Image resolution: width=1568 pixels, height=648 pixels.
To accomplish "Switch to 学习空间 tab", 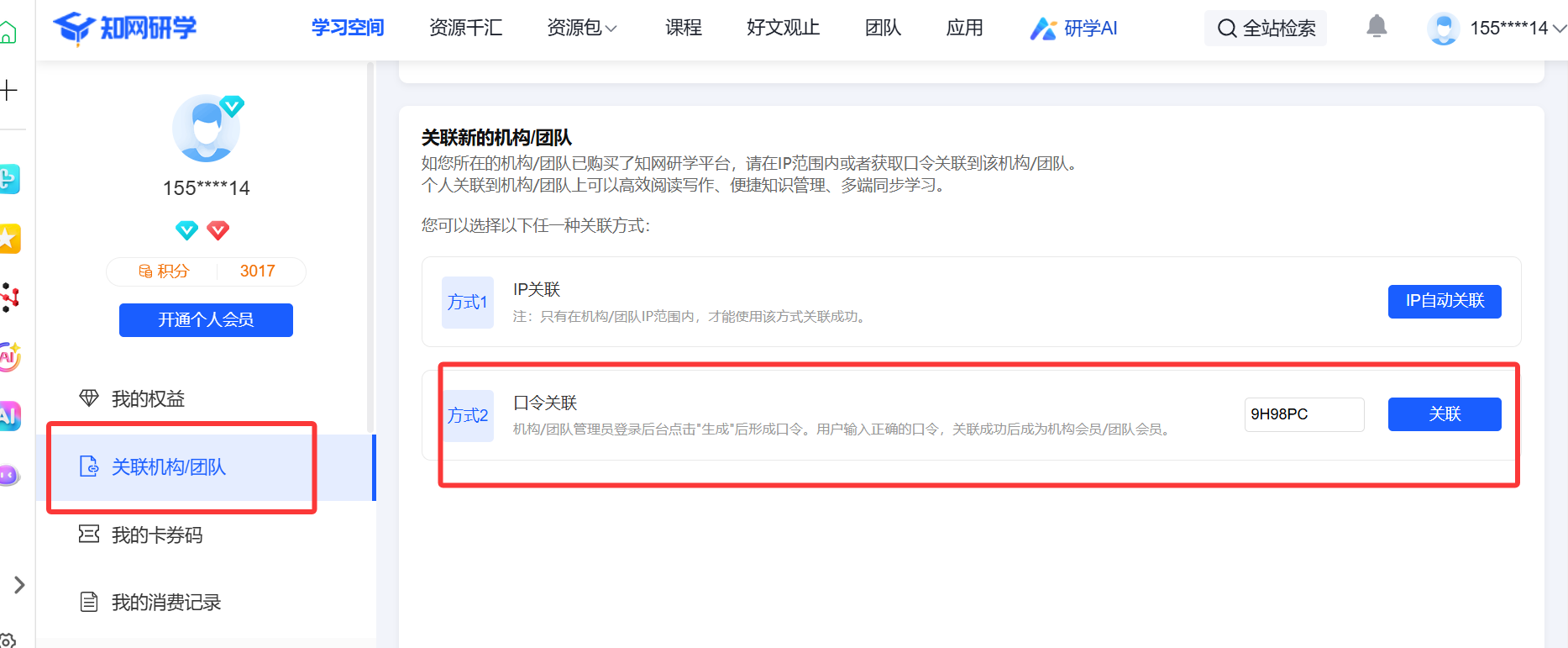I will pyautogui.click(x=348, y=29).
